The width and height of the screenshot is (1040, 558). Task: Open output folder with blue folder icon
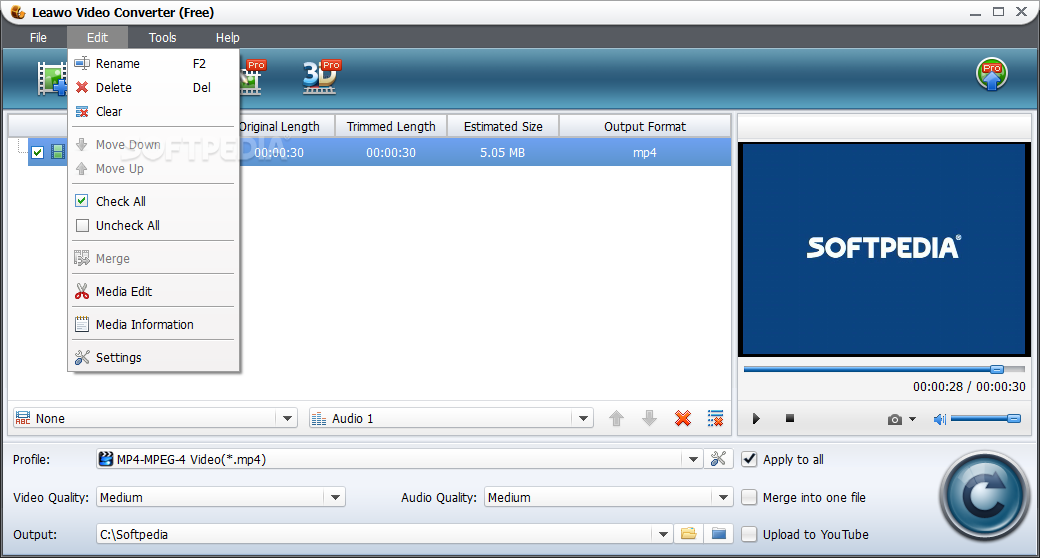point(718,533)
